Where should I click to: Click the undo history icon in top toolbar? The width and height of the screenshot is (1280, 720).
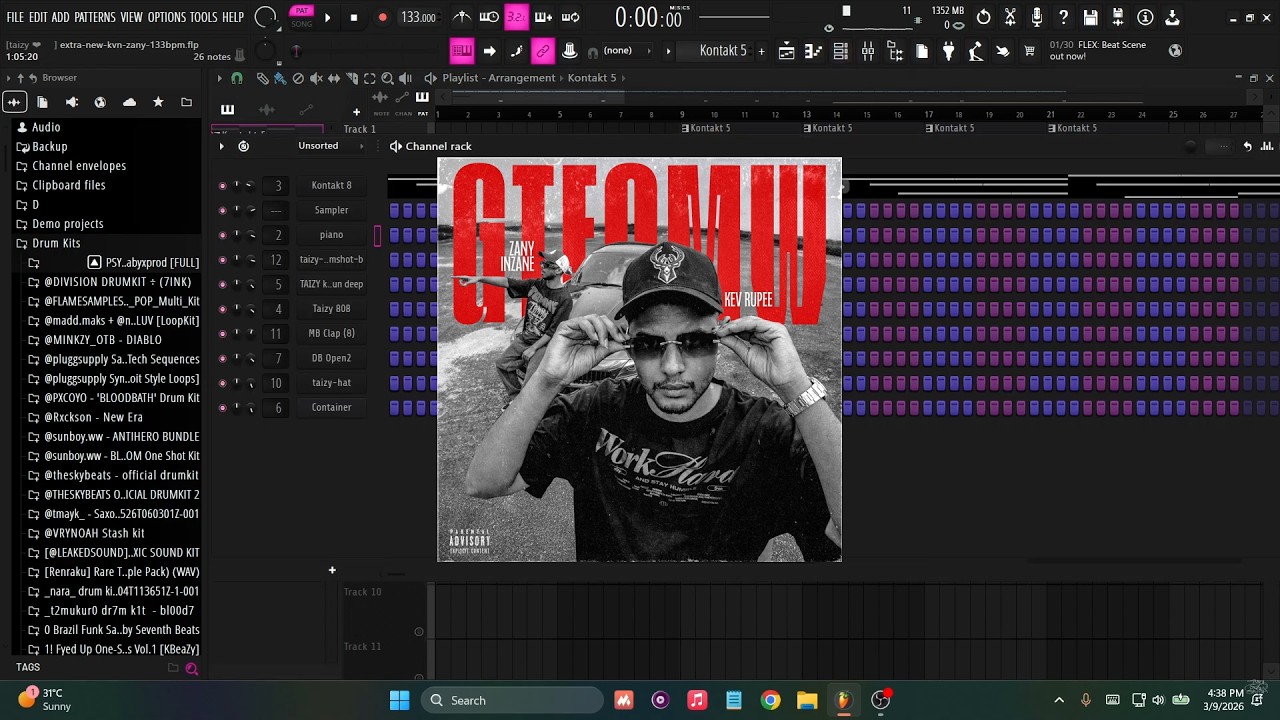point(984,17)
